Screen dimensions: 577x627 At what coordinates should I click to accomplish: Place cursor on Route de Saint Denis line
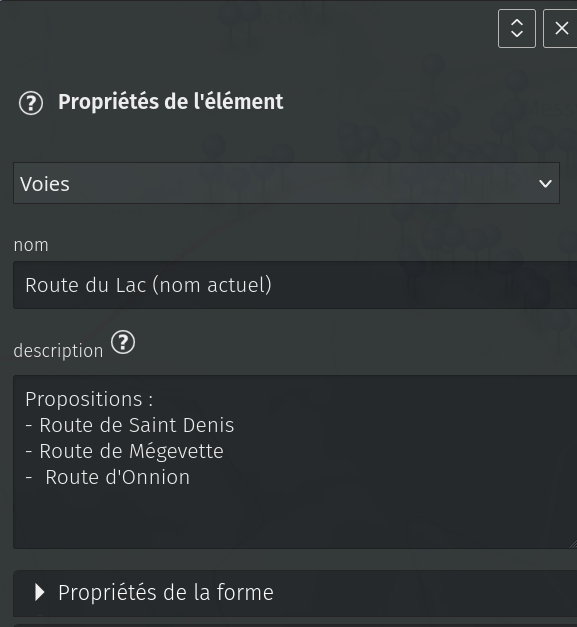tap(130, 425)
